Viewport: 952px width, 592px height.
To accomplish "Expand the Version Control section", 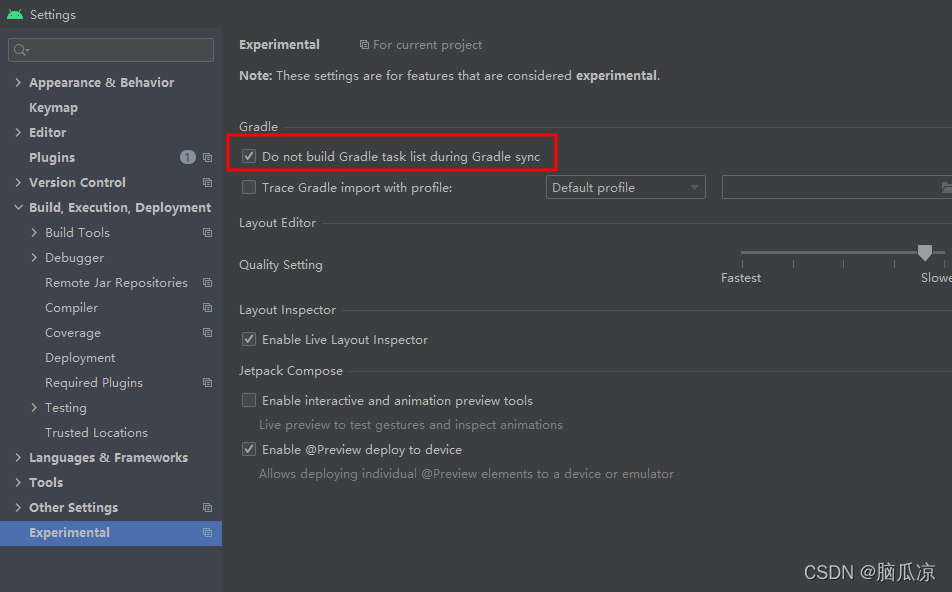I will [18, 182].
